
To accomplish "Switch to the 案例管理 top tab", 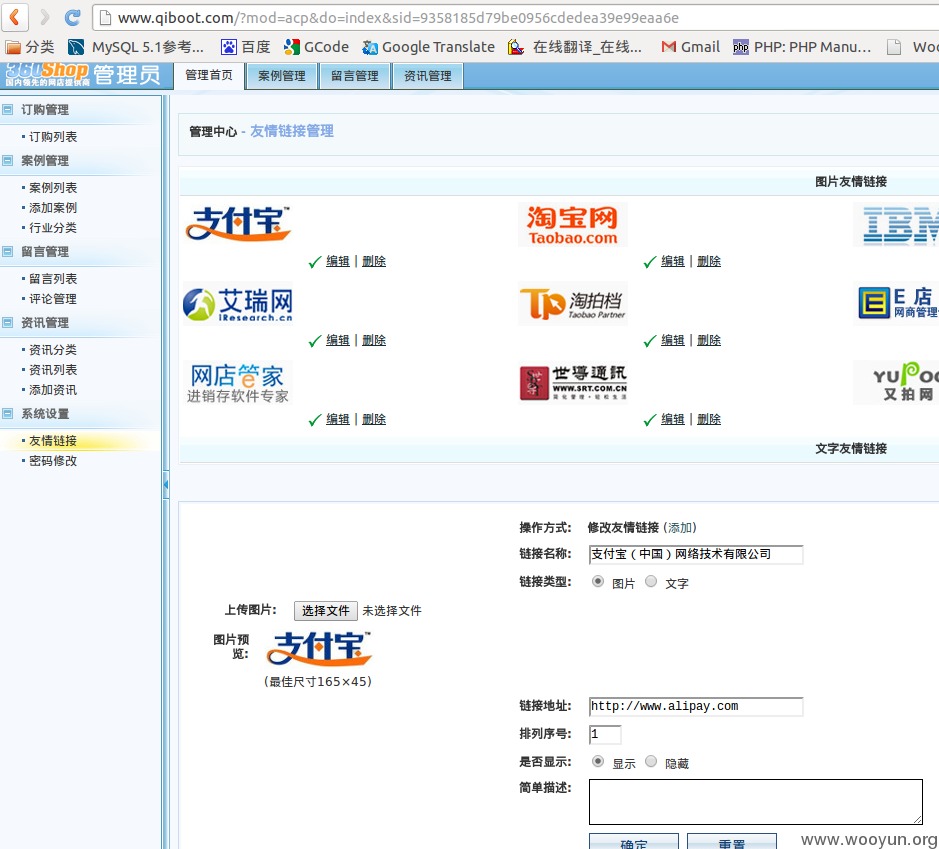I will pyautogui.click(x=281, y=76).
